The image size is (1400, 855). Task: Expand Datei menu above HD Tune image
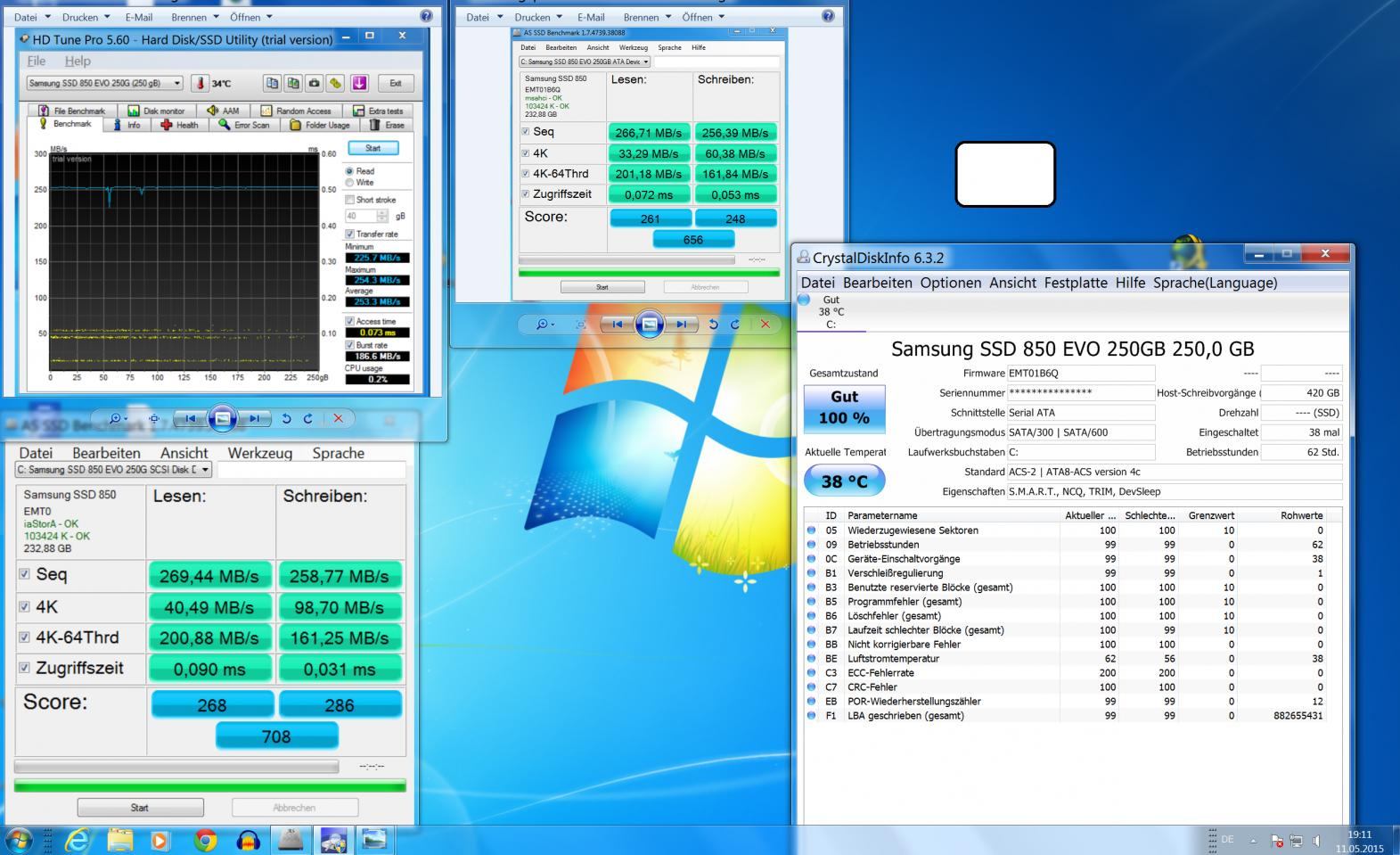(31, 17)
